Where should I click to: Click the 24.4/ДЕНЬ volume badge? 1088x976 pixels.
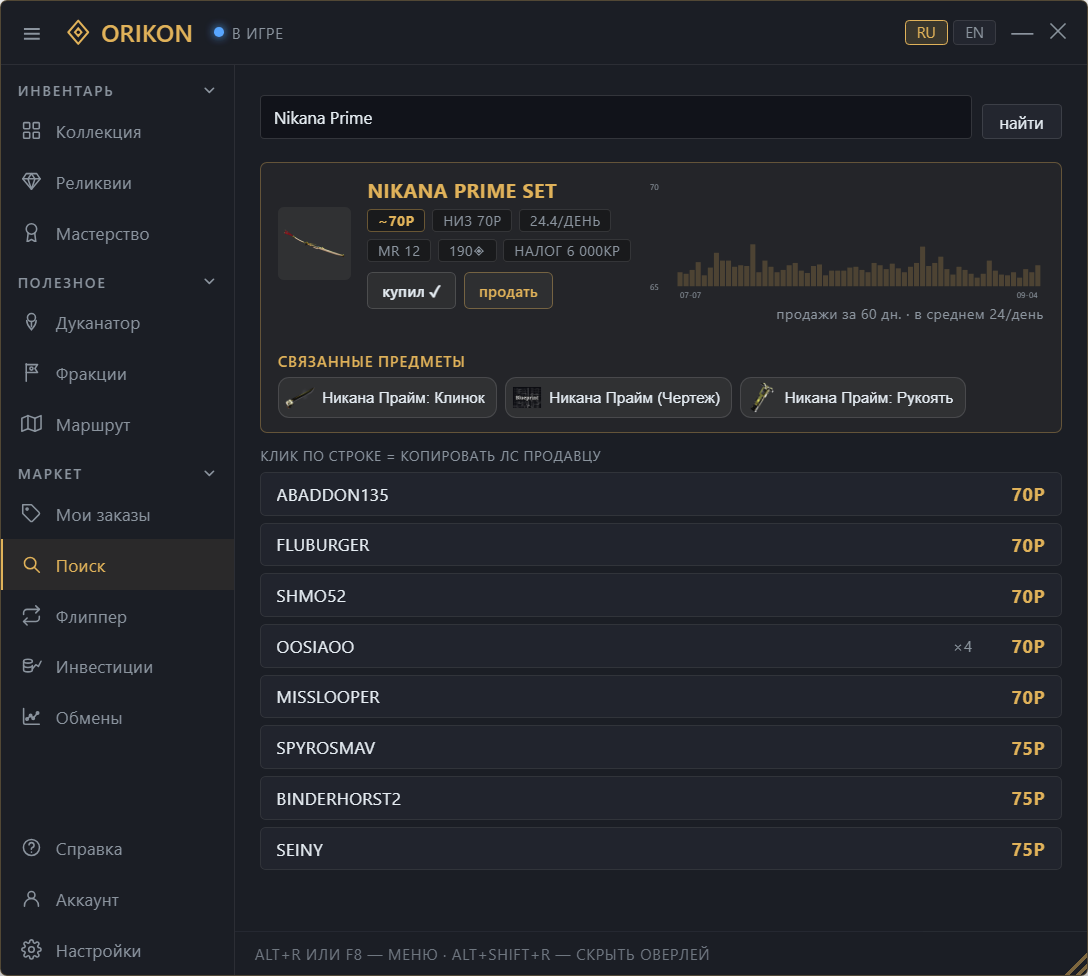565,221
